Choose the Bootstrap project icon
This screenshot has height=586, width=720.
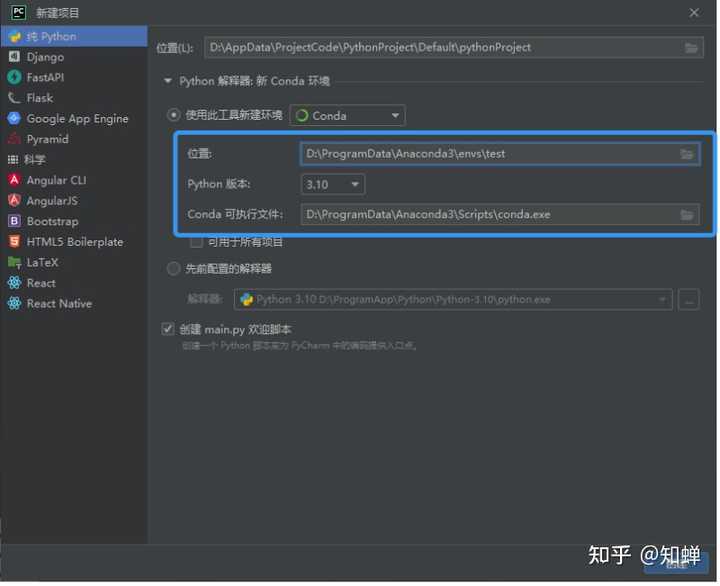pyautogui.click(x=14, y=221)
